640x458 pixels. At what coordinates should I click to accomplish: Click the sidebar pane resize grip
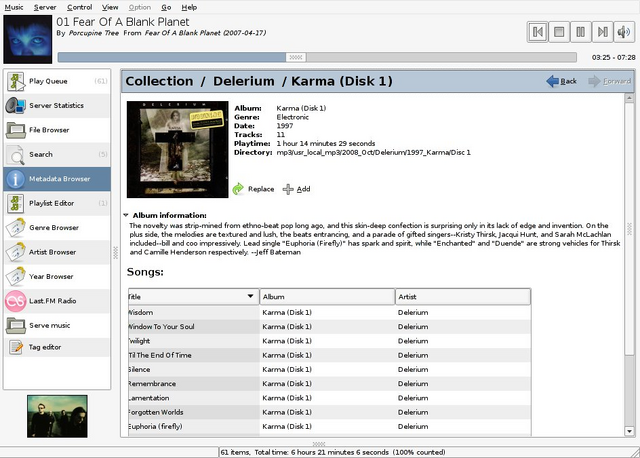(116, 253)
